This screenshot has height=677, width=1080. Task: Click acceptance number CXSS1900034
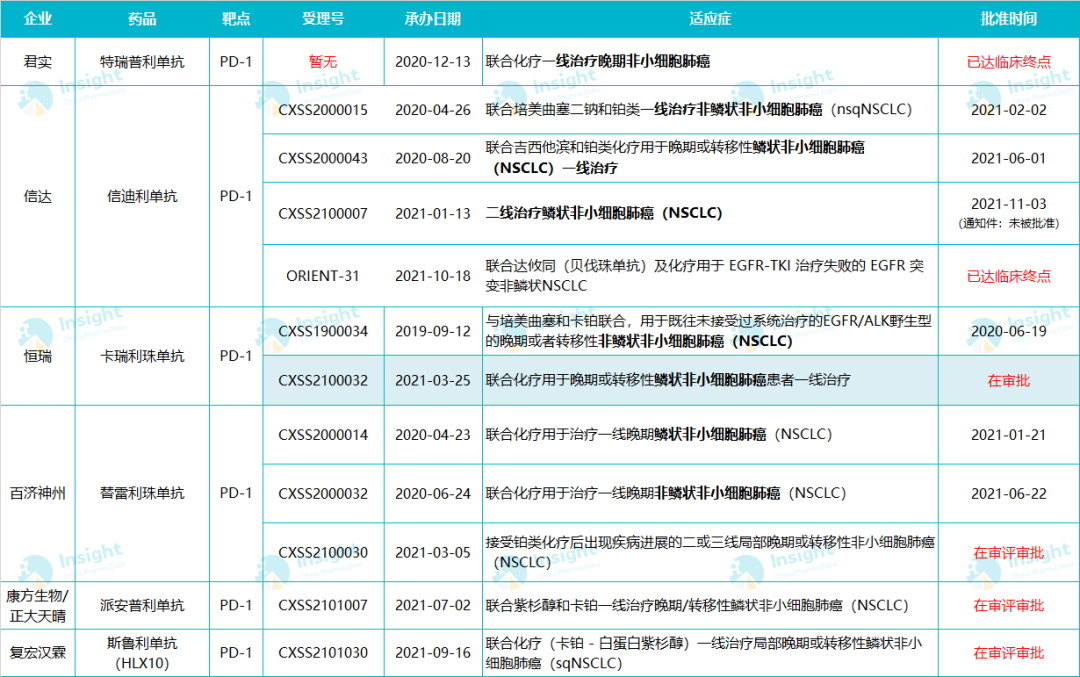[x=323, y=331]
